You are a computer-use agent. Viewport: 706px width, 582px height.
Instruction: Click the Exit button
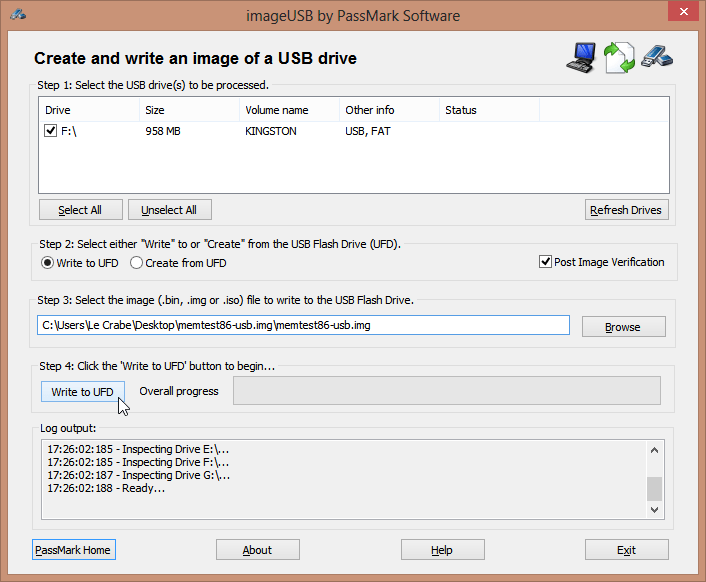pos(626,550)
